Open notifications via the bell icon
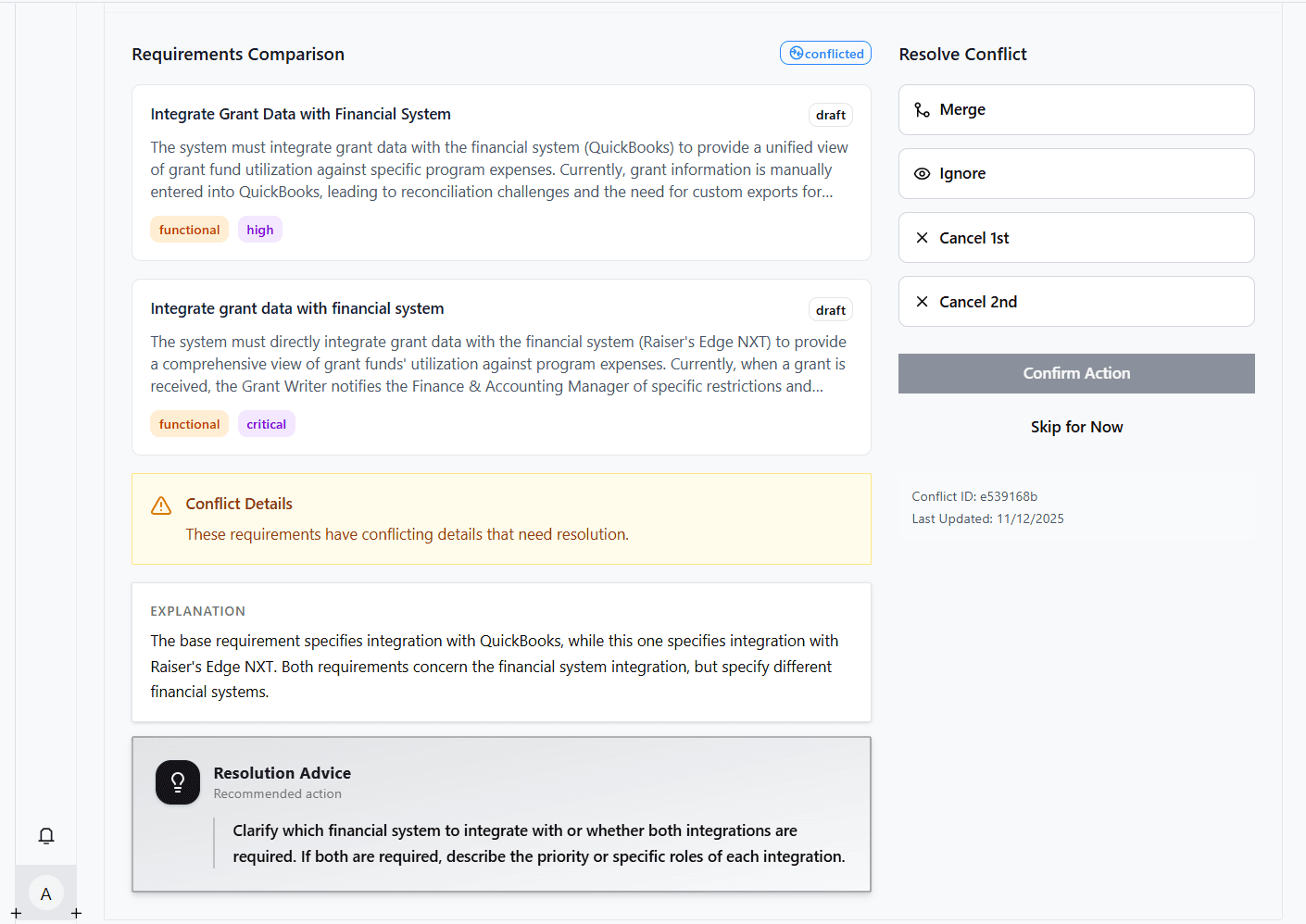Image resolution: width=1306 pixels, height=924 pixels. pos(45,835)
